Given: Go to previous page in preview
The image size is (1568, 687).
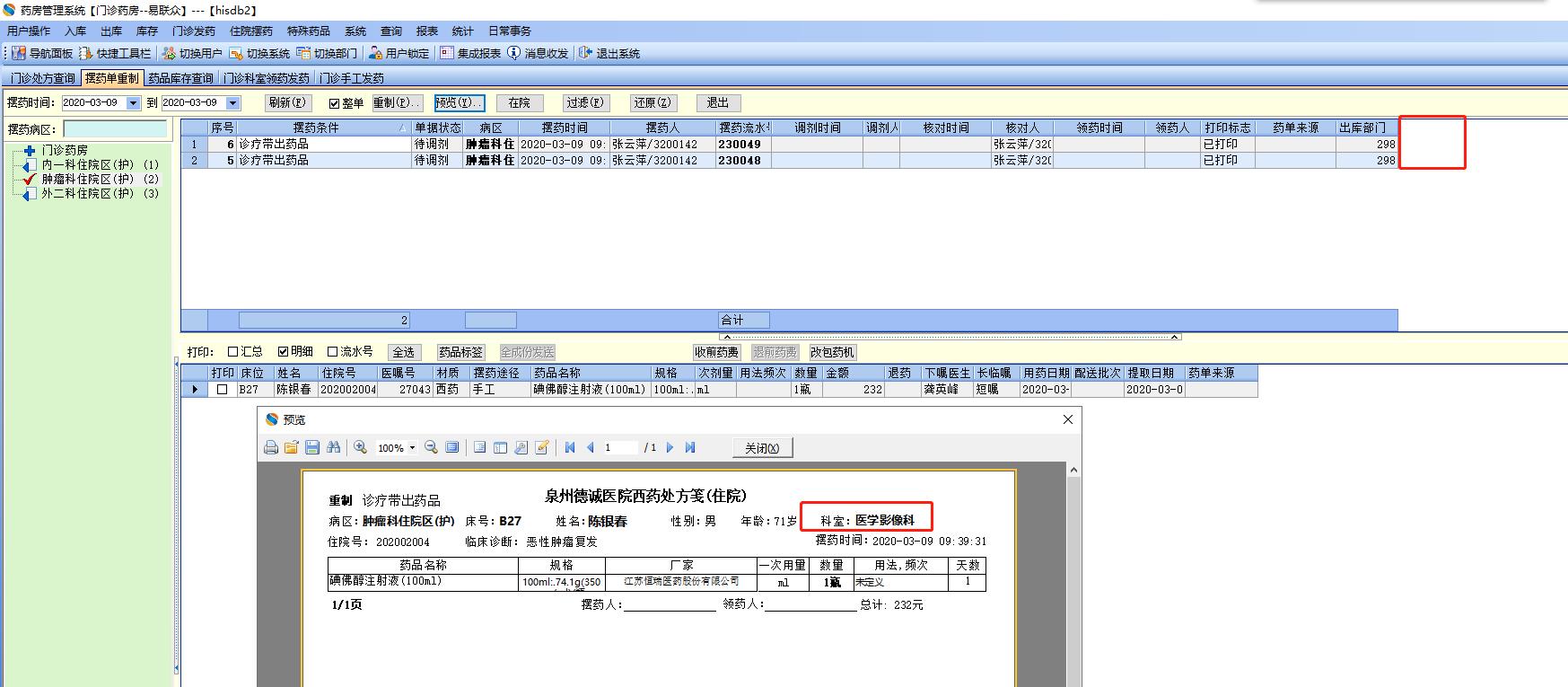Looking at the screenshot, I should (591, 447).
